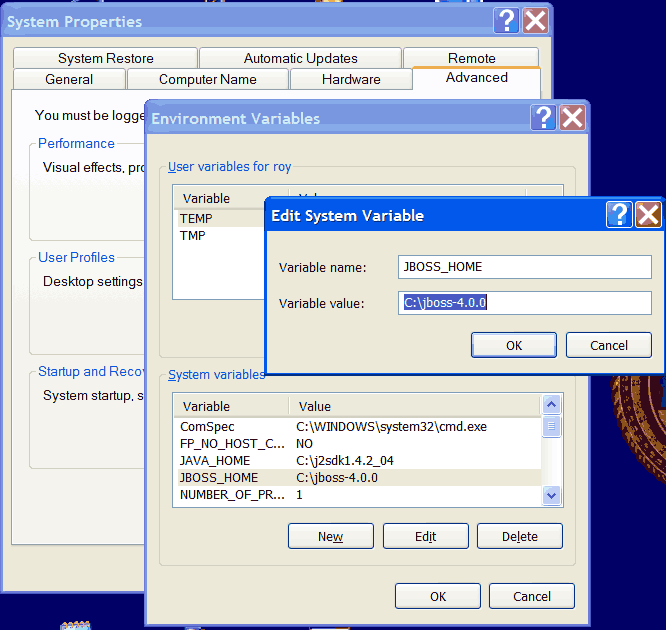Close the Environment Variables window

pos(572,118)
